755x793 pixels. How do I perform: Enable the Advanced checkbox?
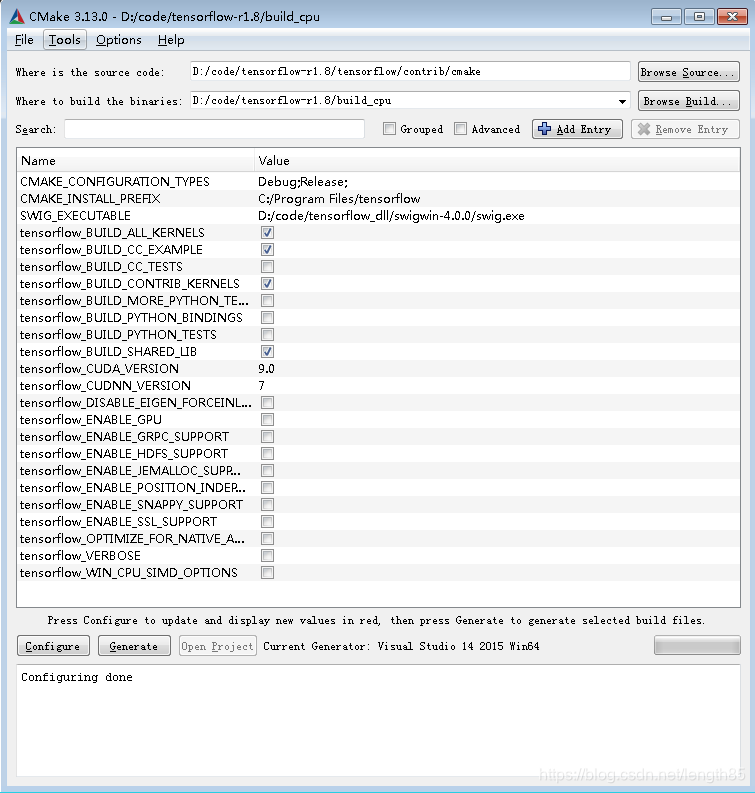(x=460, y=129)
